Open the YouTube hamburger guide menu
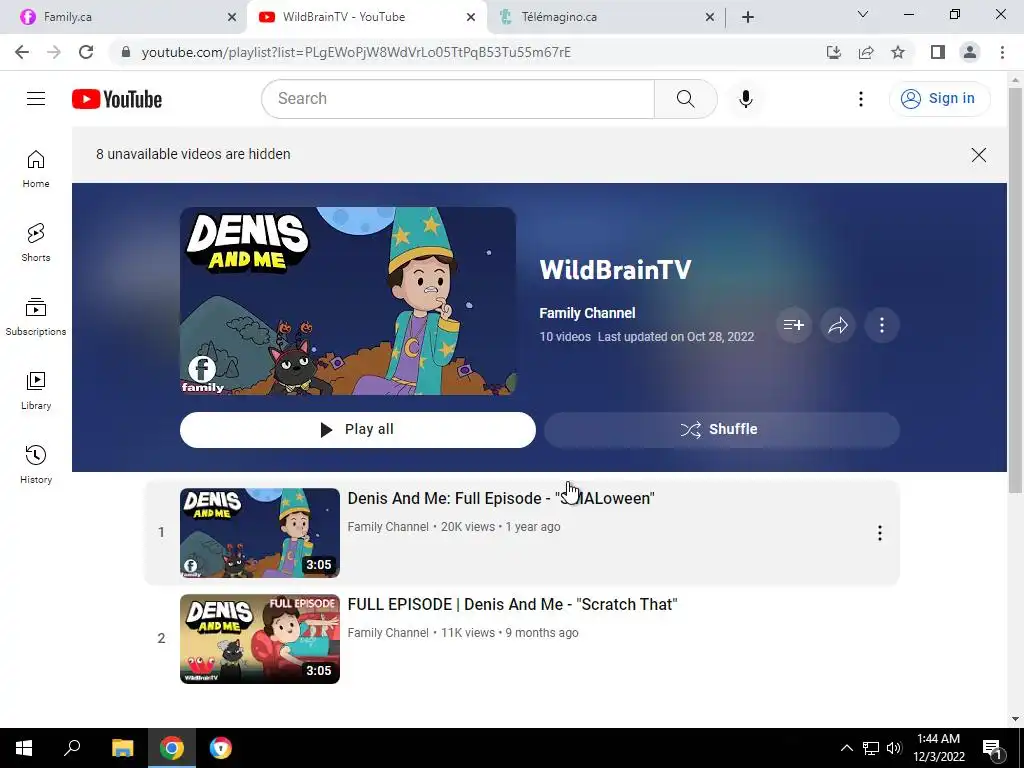This screenshot has width=1024, height=768. [x=36, y=99]
